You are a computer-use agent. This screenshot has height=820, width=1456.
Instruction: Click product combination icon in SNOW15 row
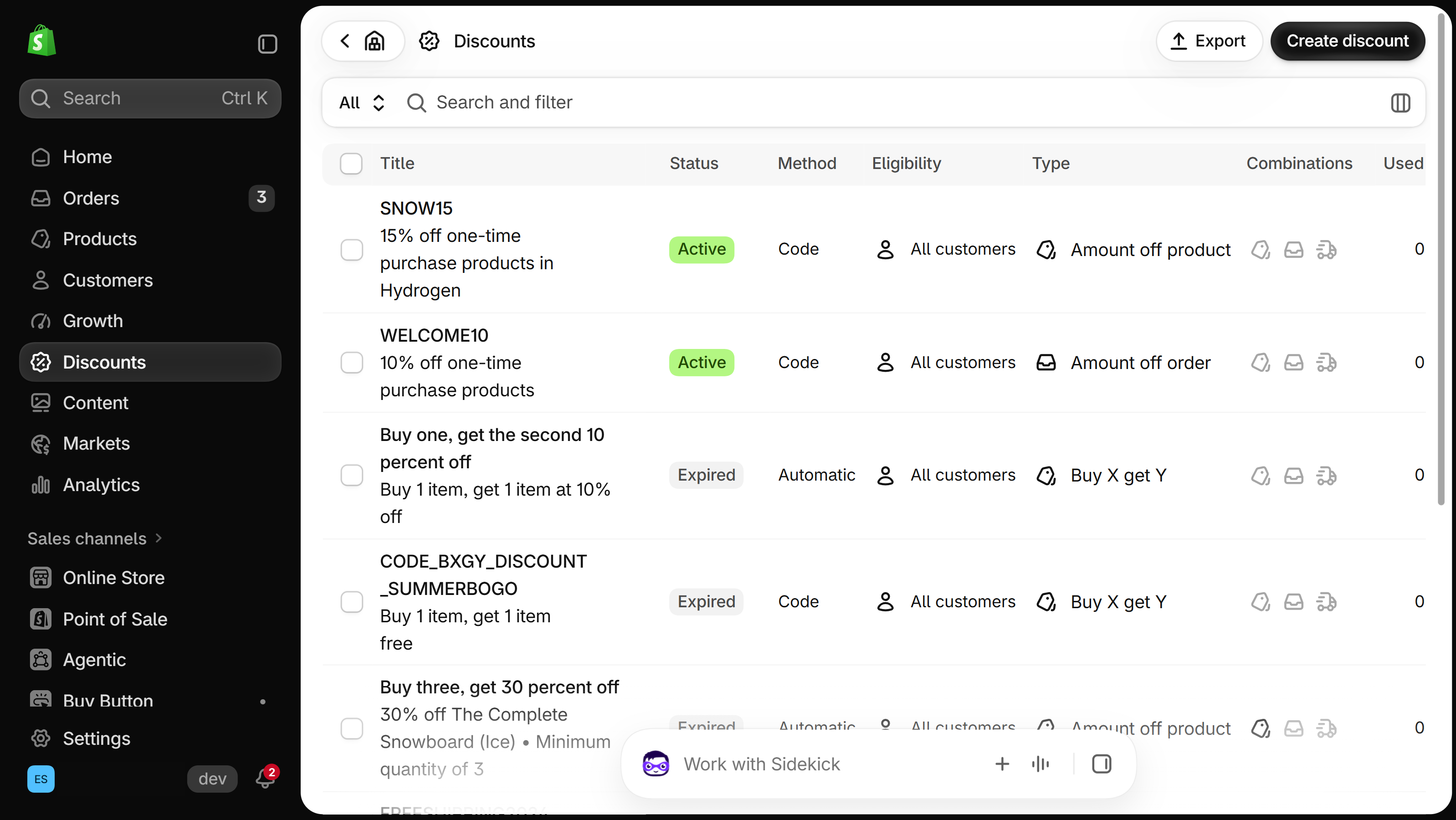(1261, 249)
